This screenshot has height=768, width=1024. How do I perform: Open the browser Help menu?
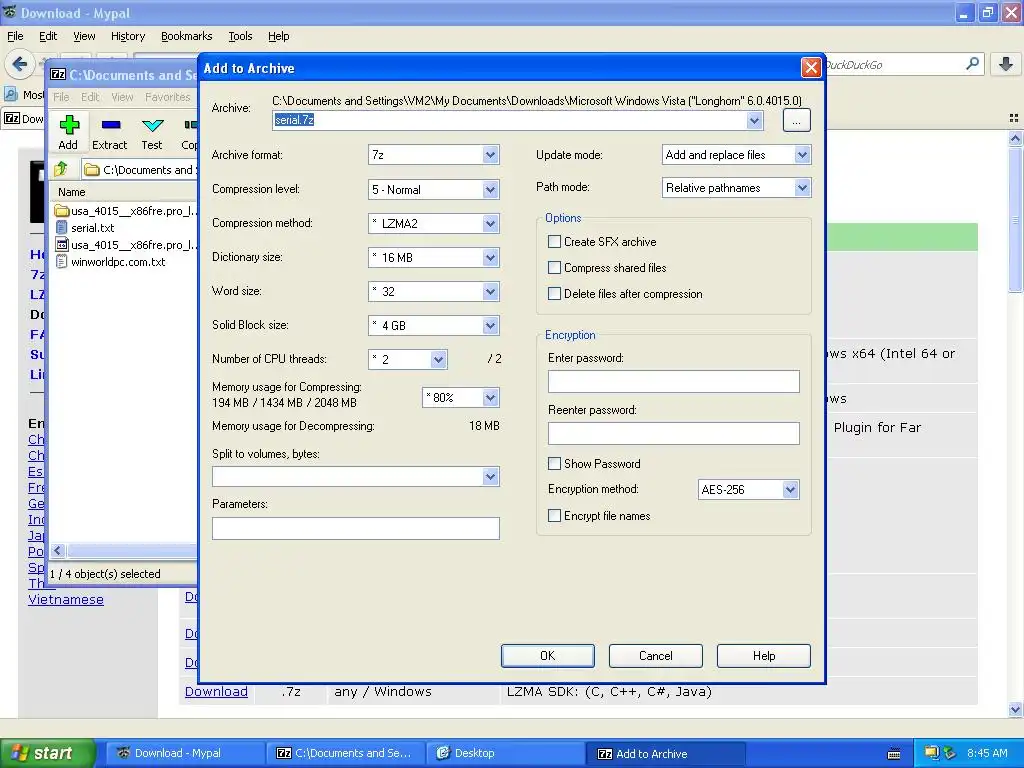click(x=278, y=36)
